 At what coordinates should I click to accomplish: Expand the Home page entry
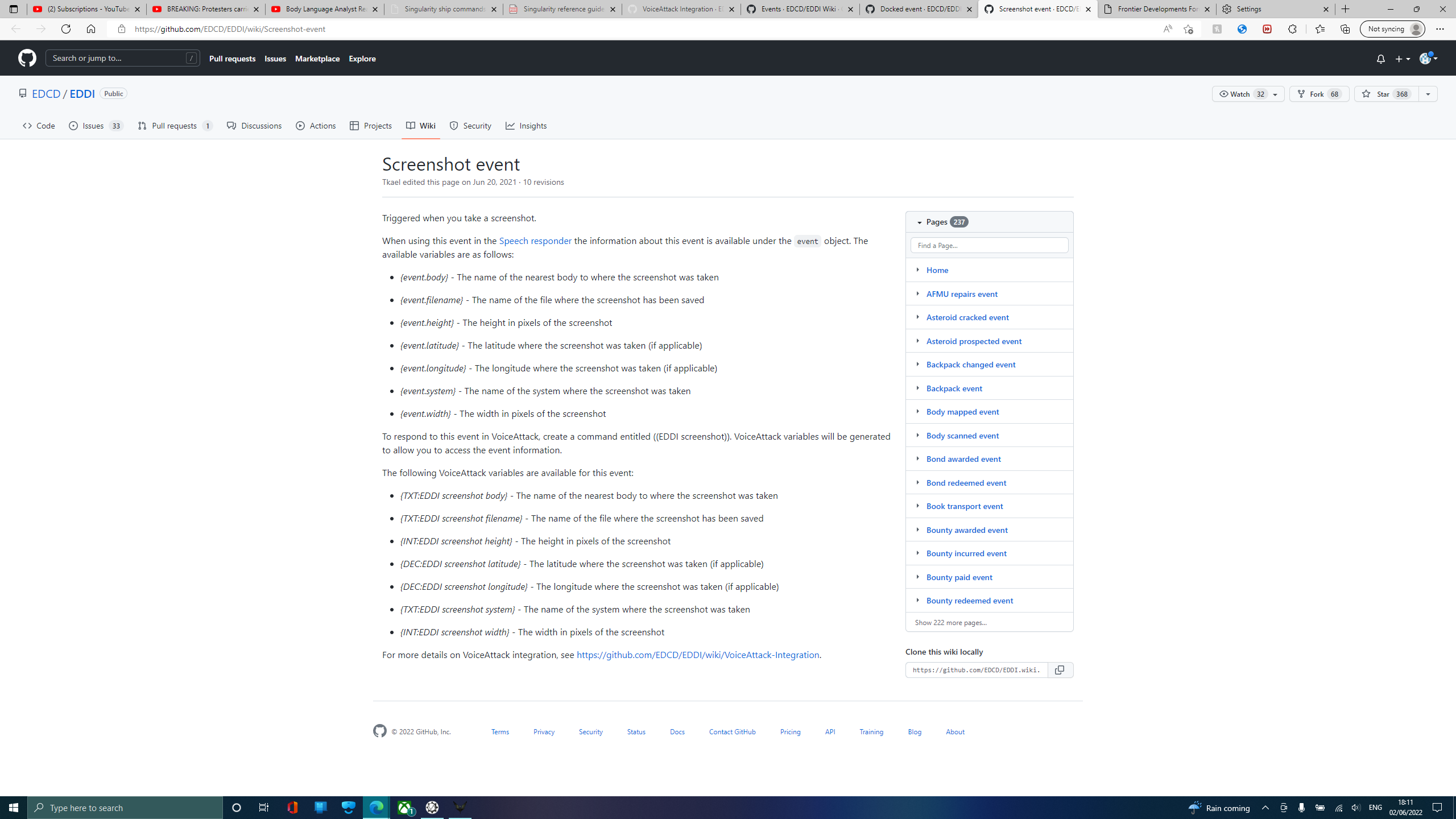pyautogui.click(x=917, y=270)
